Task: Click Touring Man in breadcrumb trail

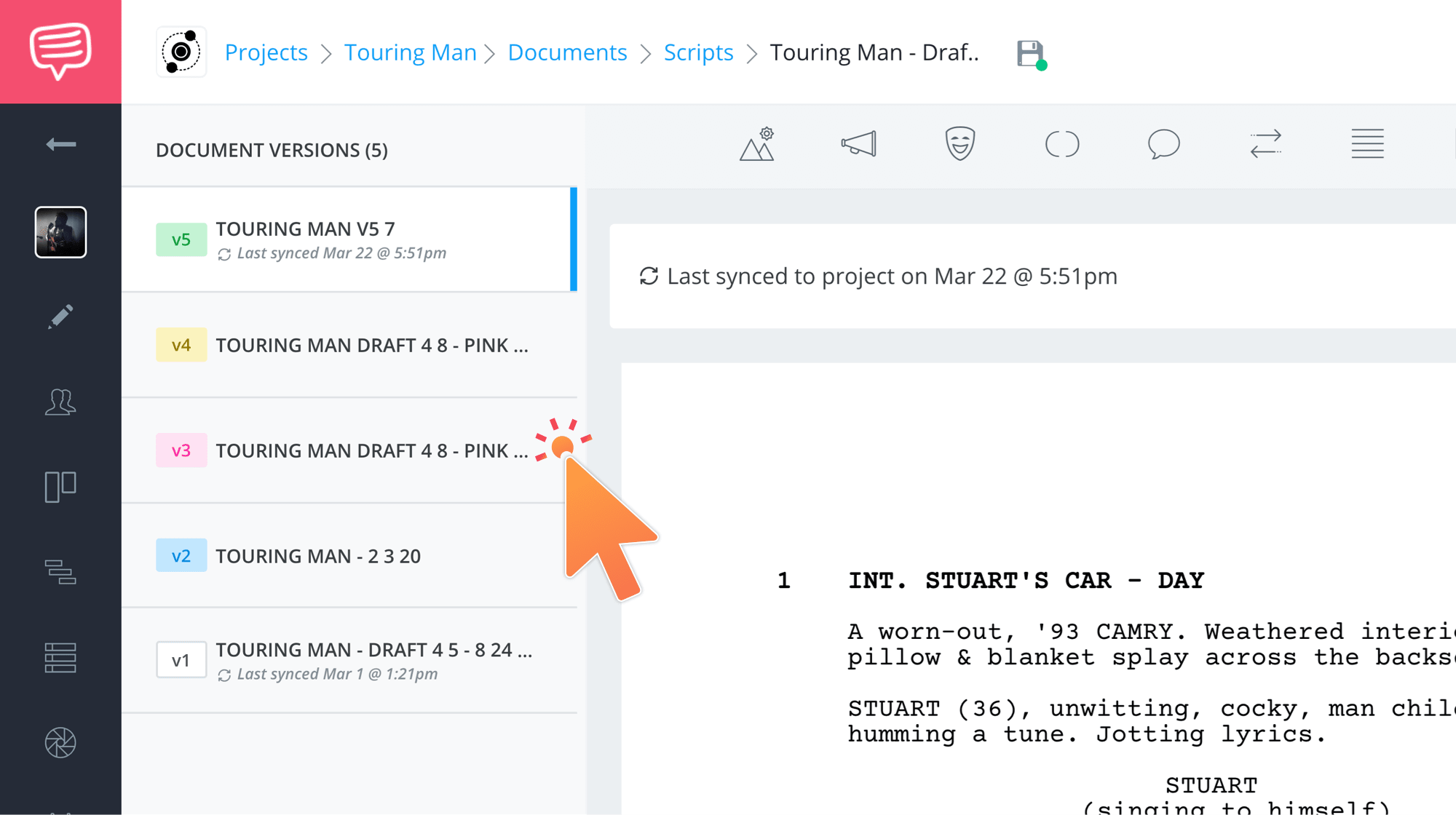Action: point(410,51)
